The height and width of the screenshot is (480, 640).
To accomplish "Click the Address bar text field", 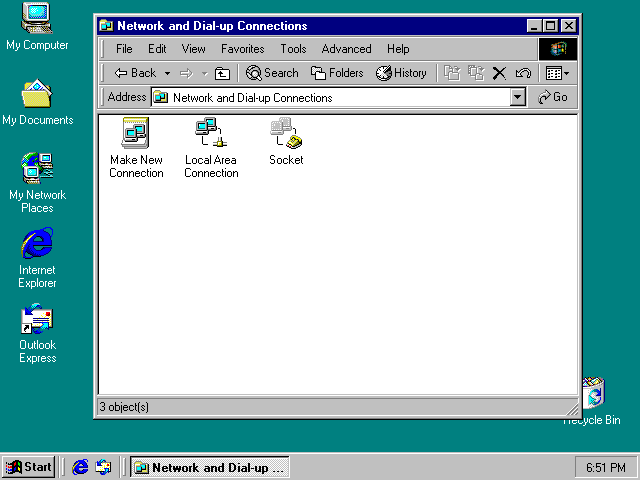I will click(331, 98).
